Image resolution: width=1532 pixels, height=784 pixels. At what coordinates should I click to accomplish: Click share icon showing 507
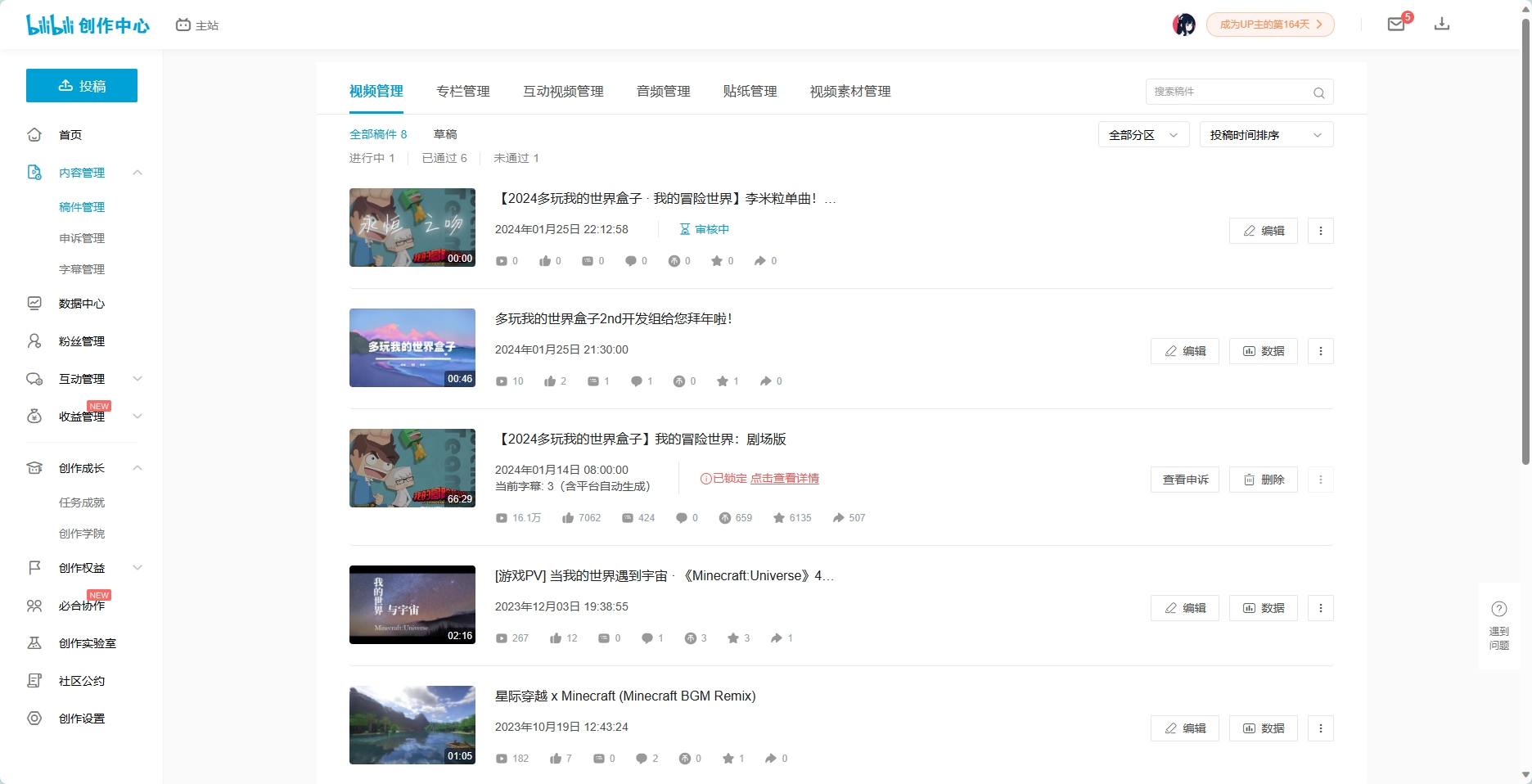point(838,518)
